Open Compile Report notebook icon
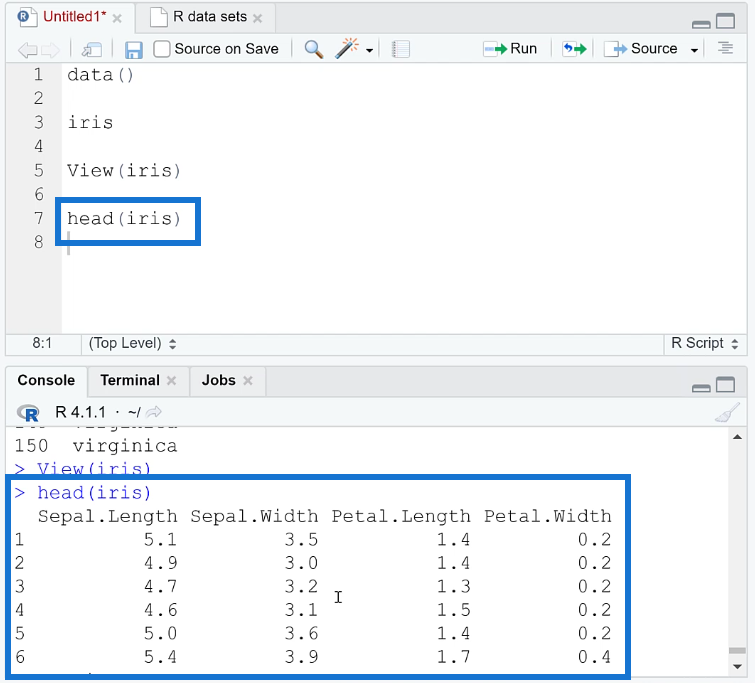 point(400,49)
